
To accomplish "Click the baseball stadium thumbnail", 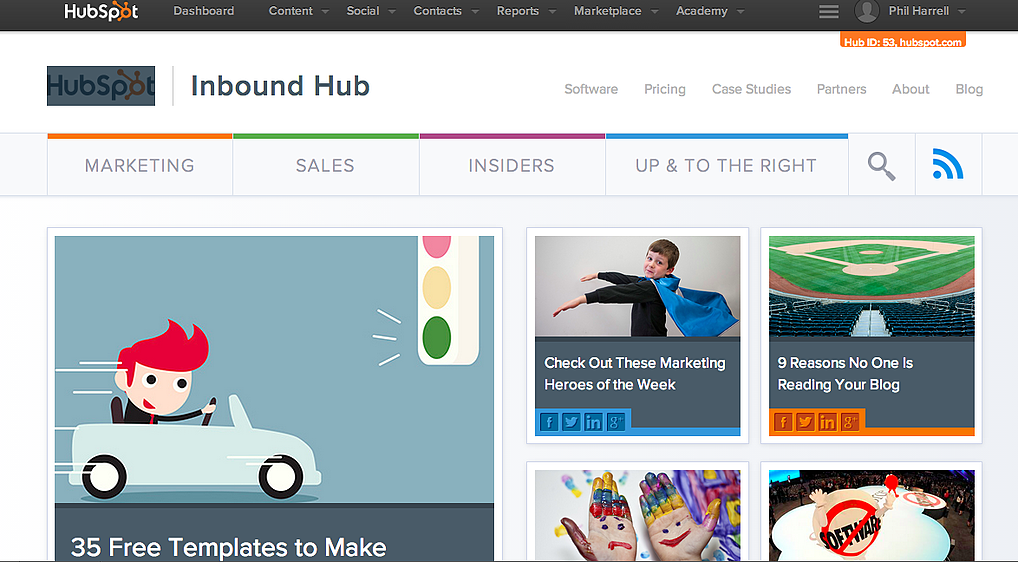I will [871, 286].
